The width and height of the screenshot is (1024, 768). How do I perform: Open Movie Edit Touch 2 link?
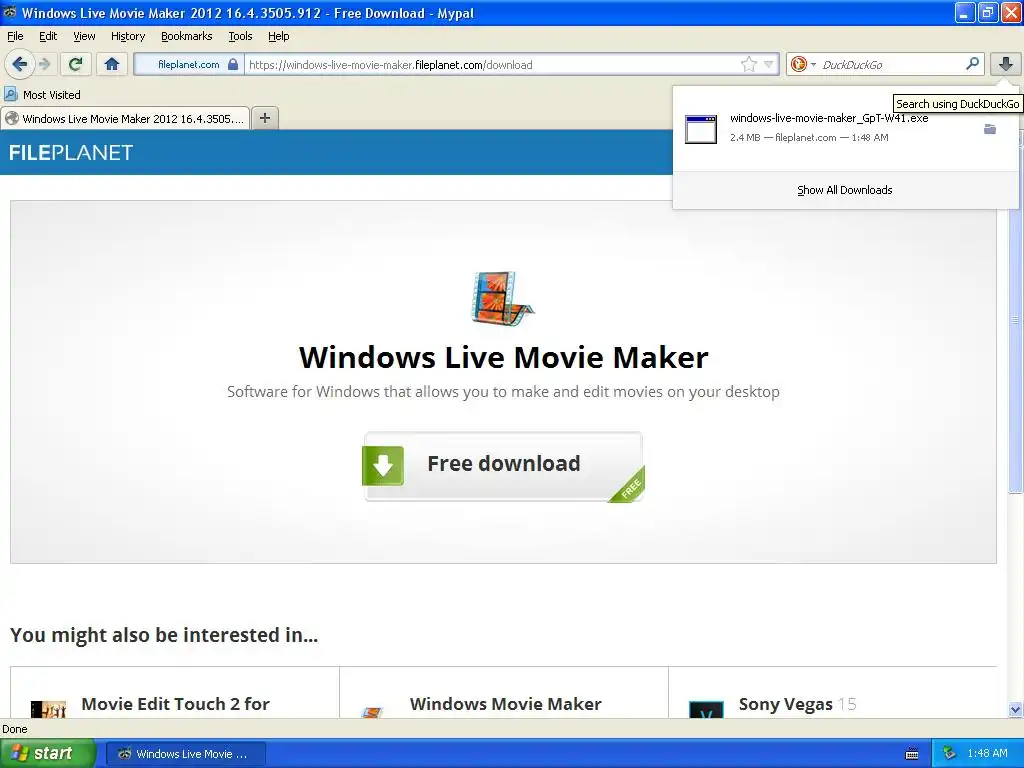coord(175,704)
